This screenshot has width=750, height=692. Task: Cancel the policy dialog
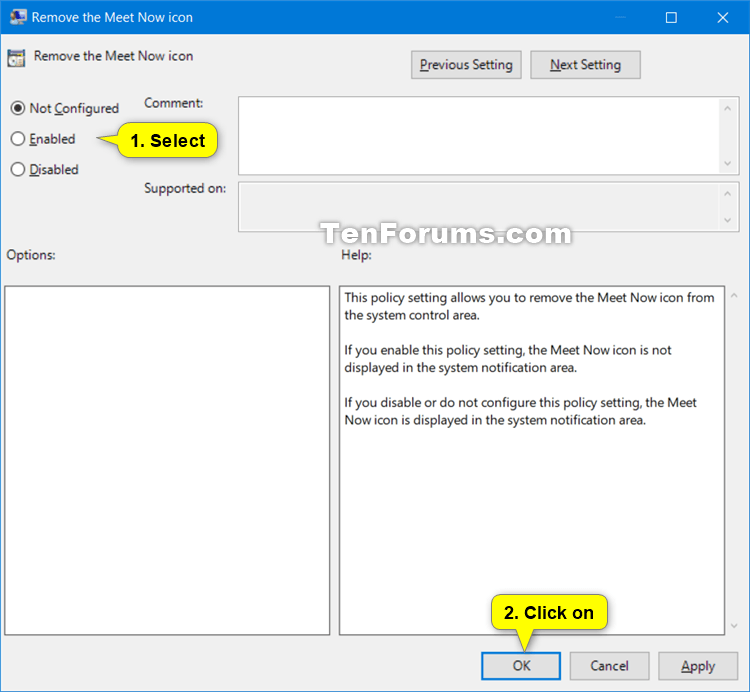(609, 666)
